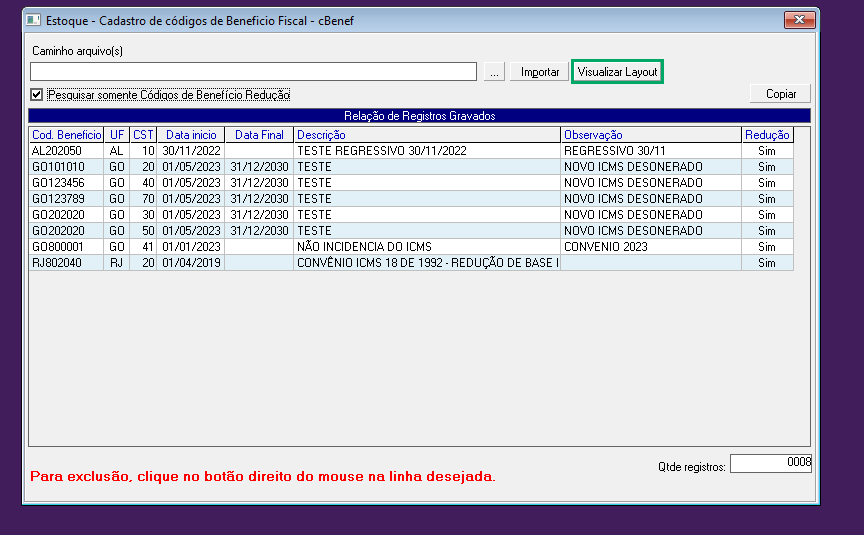Screen dimensions: 864x535
Task: Click CST value 41 cell
Action: click(x=143, y=247)
